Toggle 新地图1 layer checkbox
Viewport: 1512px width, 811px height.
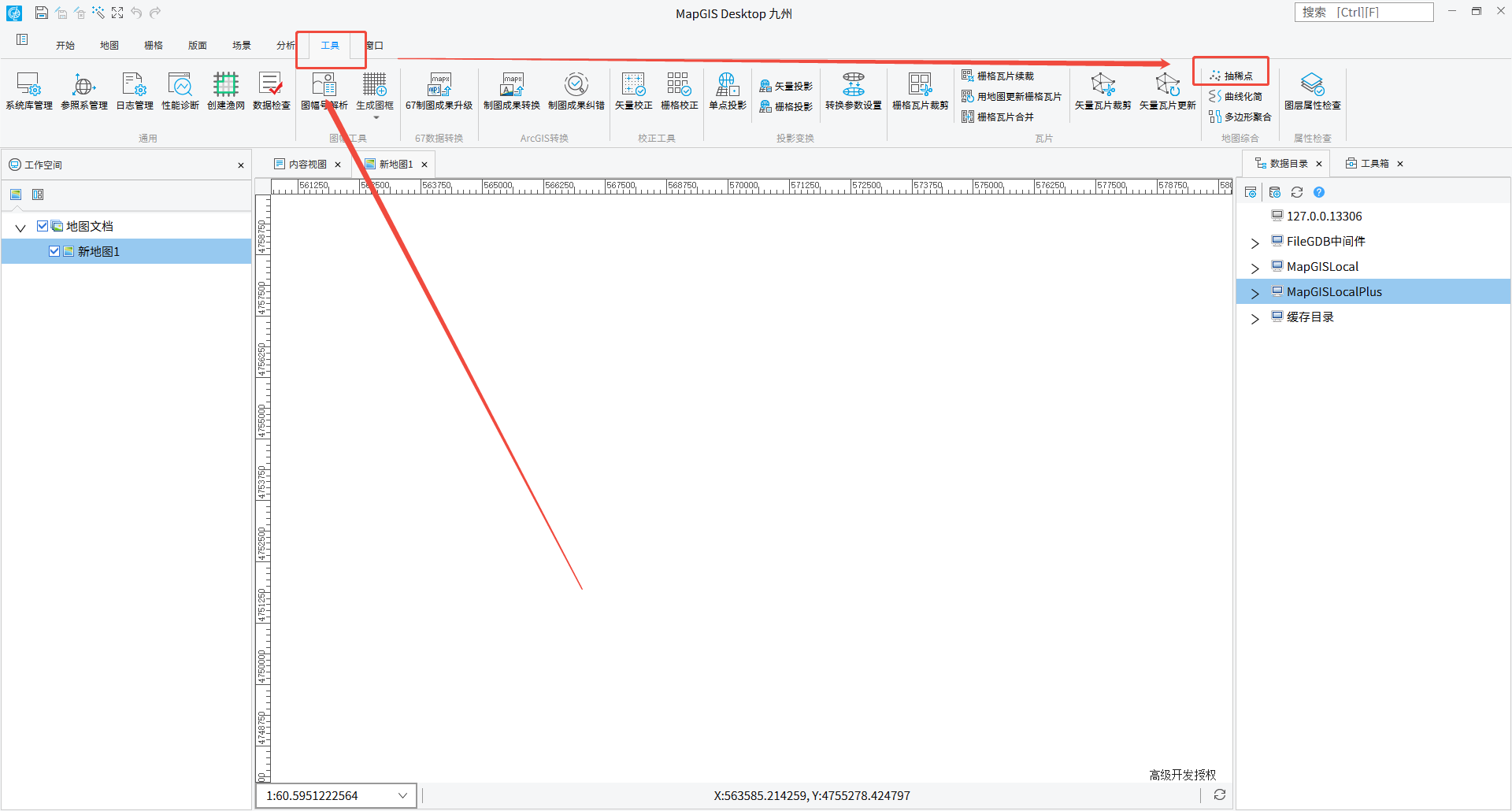[54, 251]
